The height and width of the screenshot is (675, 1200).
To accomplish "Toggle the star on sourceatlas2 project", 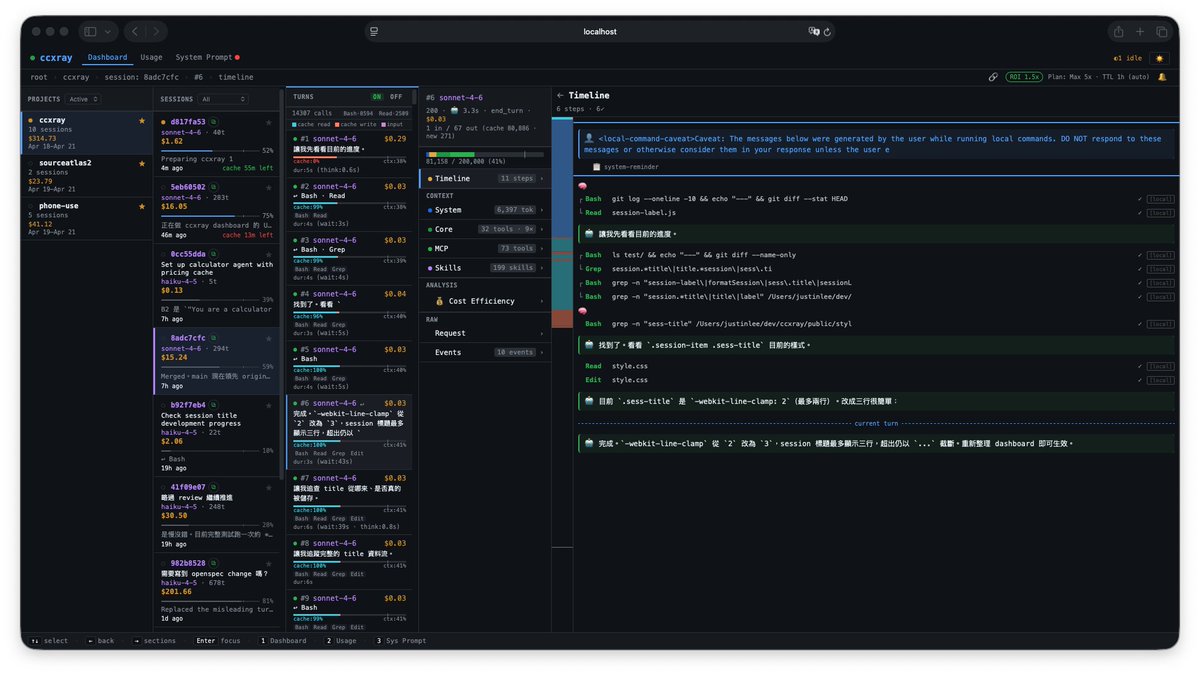I will tap(142, 163).
